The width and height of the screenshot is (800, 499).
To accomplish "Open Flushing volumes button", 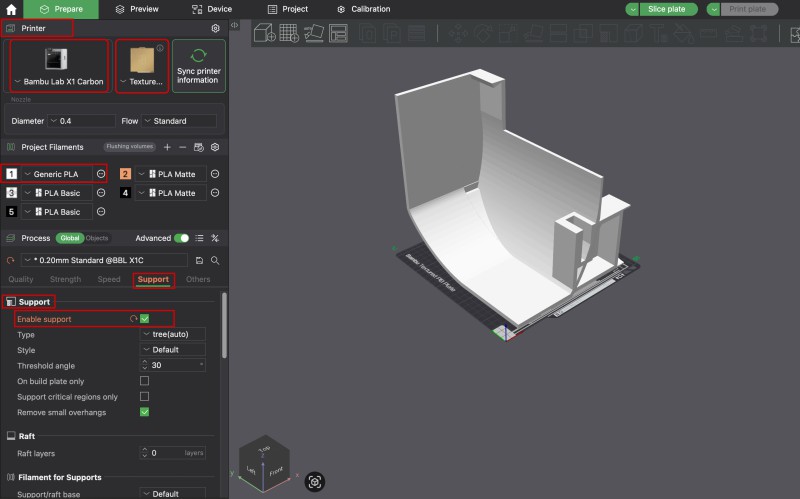I will pyautogui.click(x=130, y=146).
